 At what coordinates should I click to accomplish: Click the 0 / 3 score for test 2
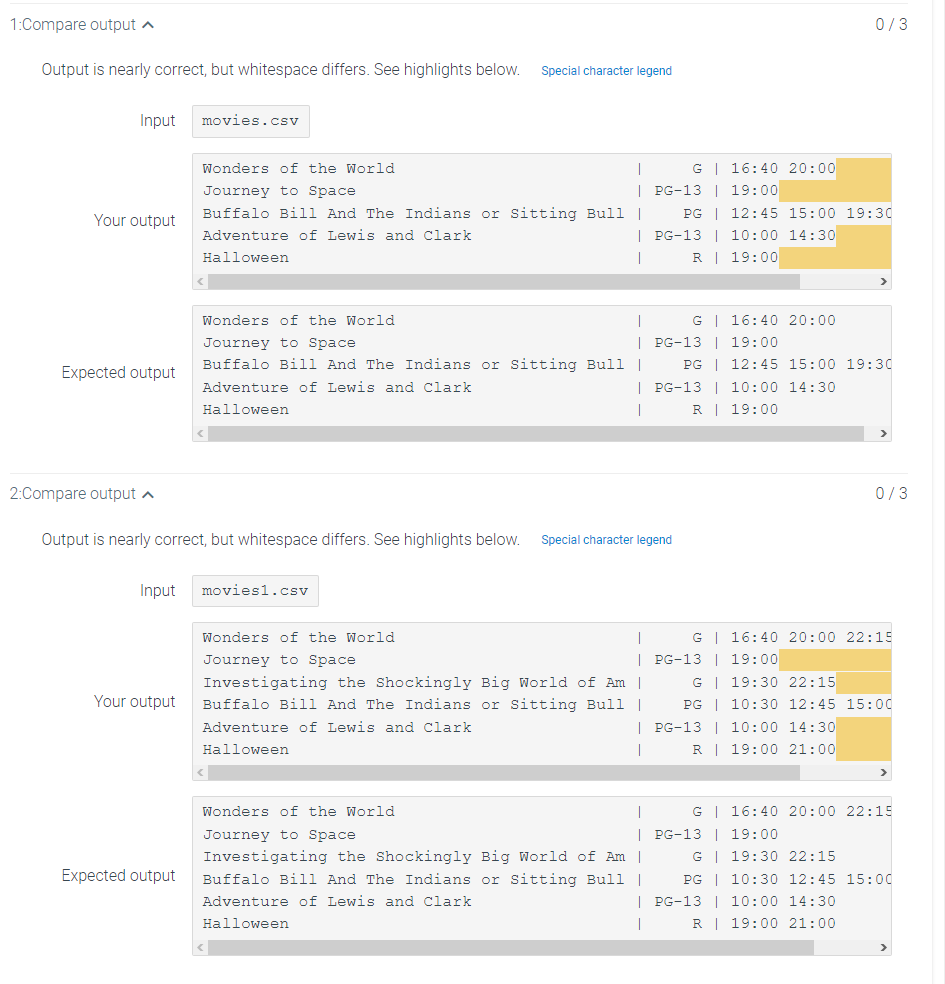(x=890, y=493)
